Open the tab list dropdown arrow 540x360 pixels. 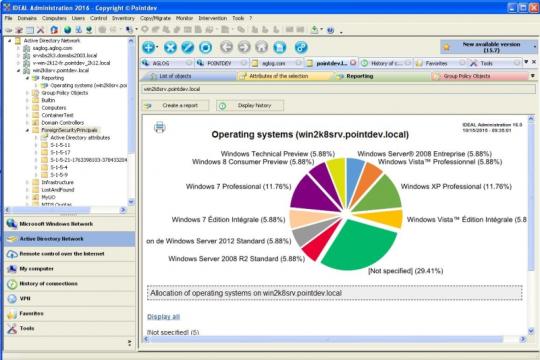(526, 62)
